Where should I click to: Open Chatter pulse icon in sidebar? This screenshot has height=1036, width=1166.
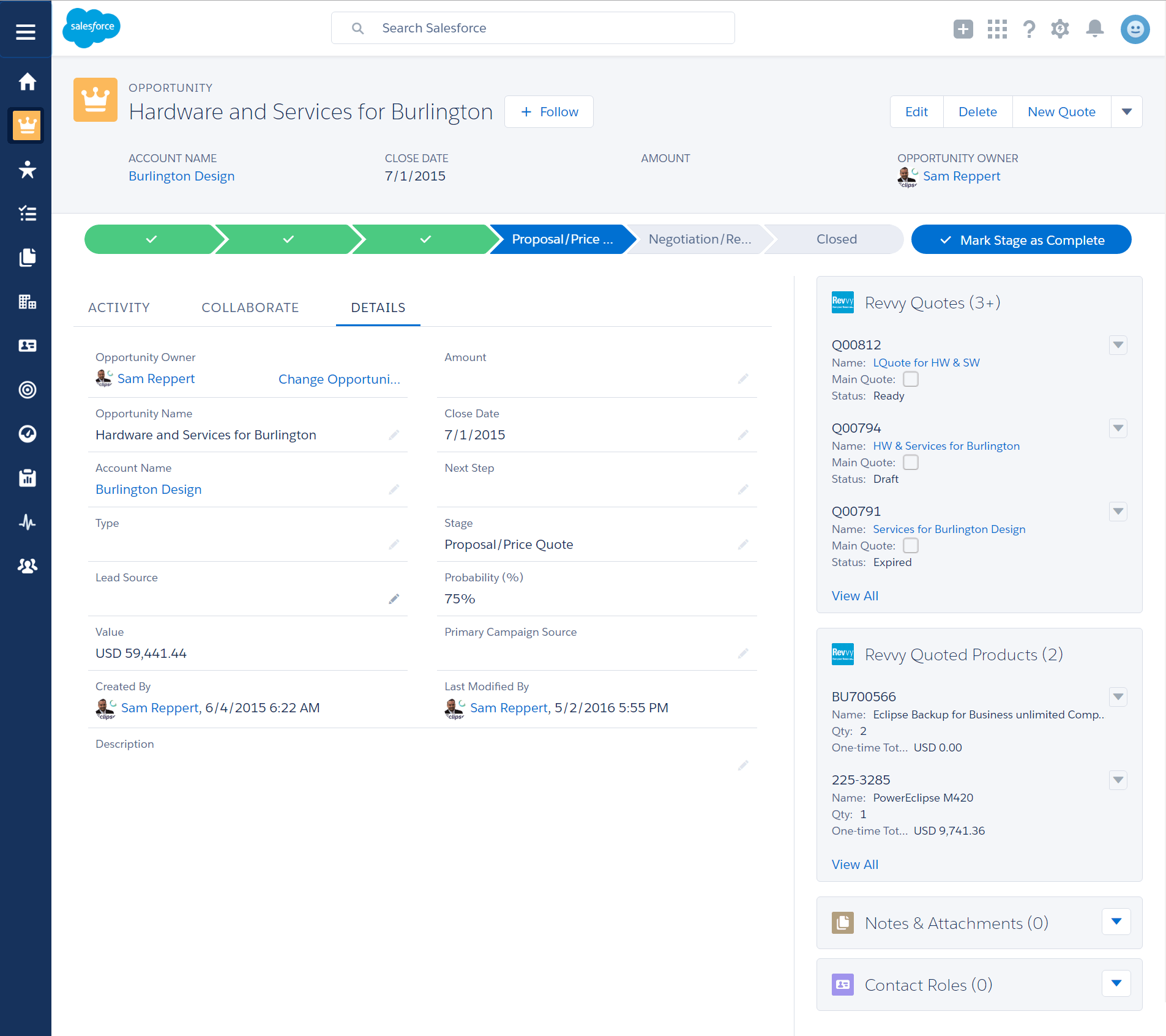tap(27, 522)
